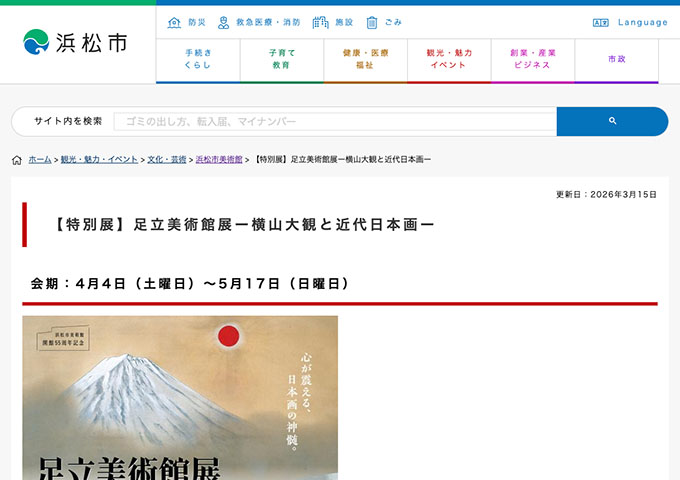The width and height of the screenshot is (680, 480).
Task: Click the Language translation icon
Action: pos(601,23)
